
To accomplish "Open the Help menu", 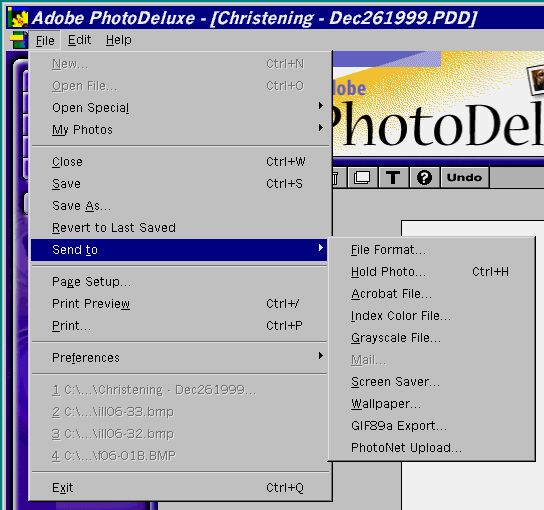I will click(x=119, y=40).
